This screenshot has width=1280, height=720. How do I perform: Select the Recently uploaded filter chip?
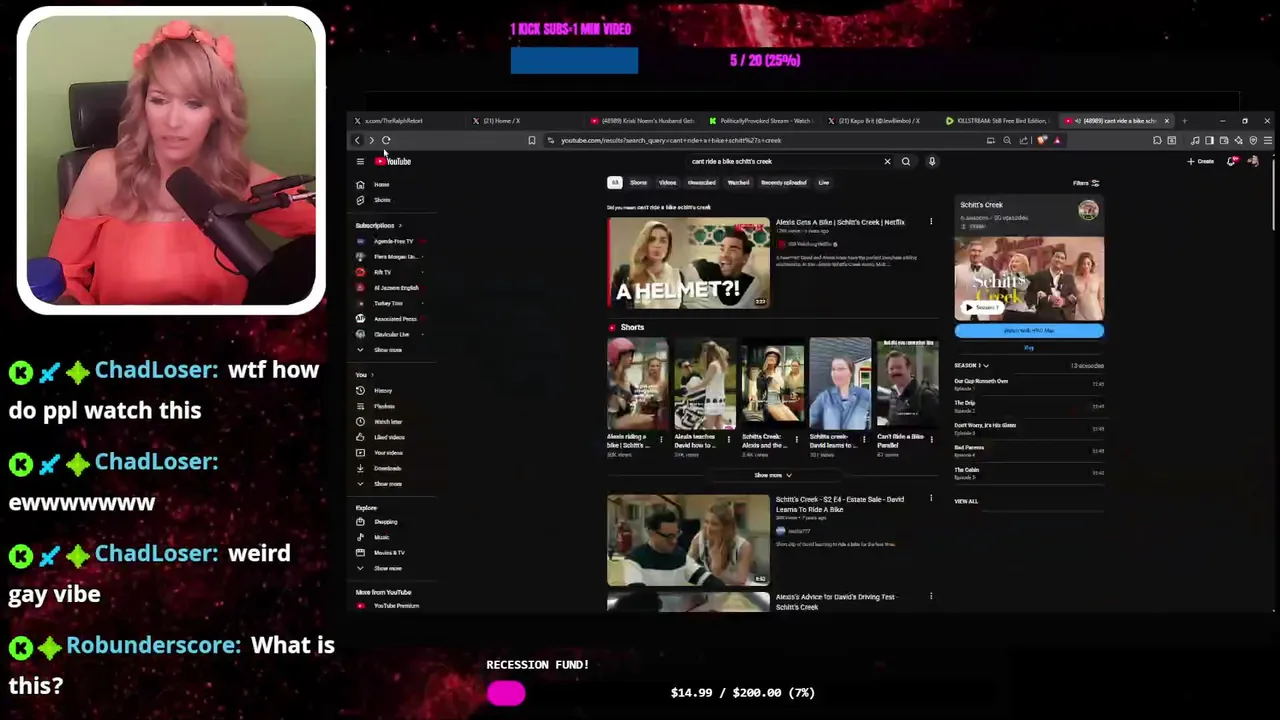pos(783,183)
